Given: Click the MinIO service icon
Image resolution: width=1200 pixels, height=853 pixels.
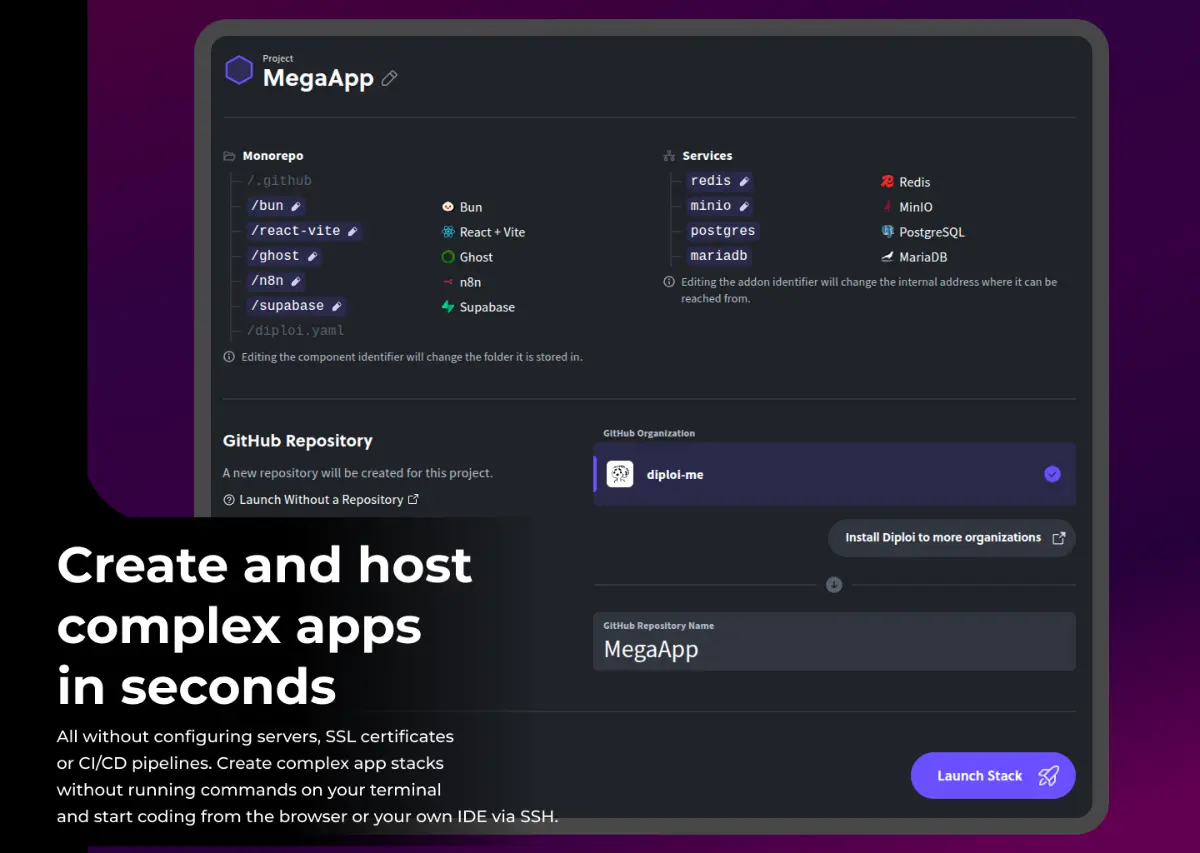Looking at the screenshot, I should click(886, 207).
